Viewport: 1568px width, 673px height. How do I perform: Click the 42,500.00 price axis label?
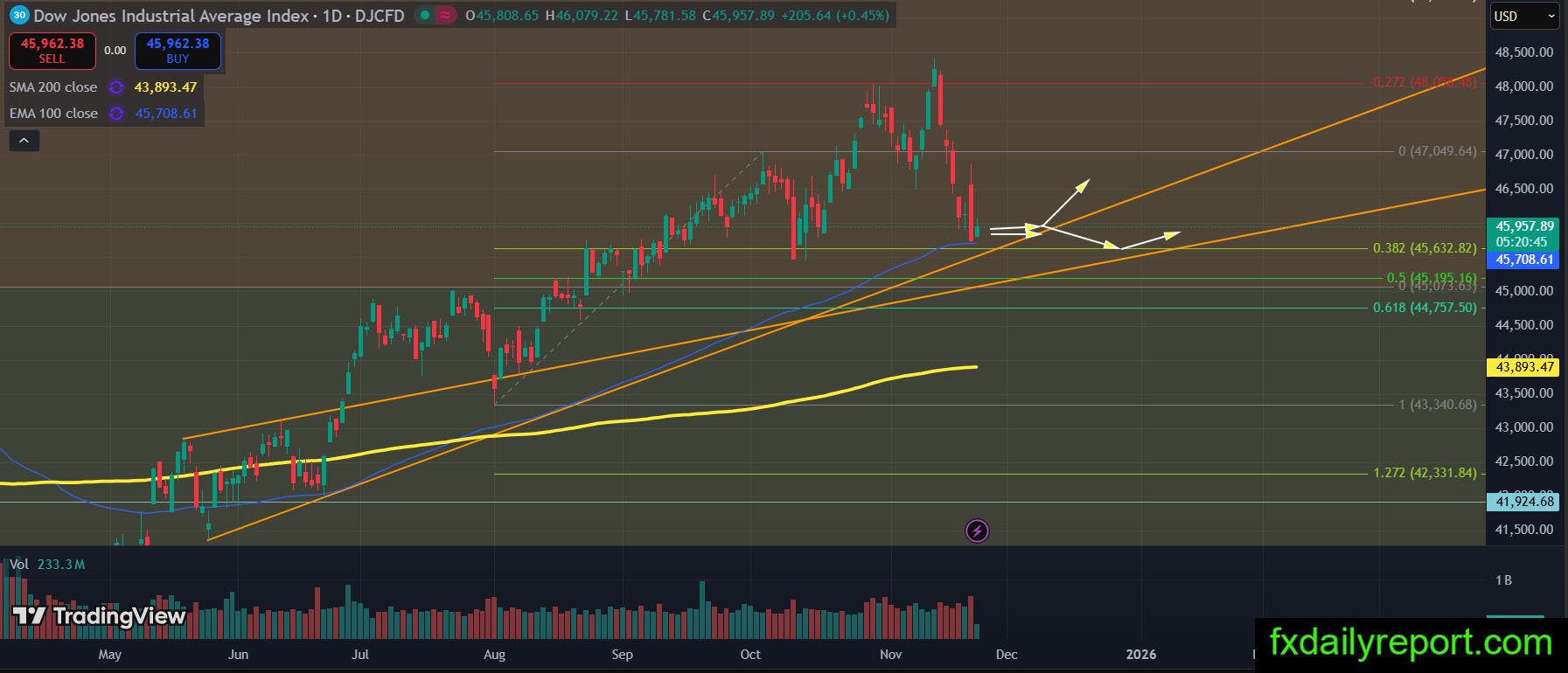1524,461
